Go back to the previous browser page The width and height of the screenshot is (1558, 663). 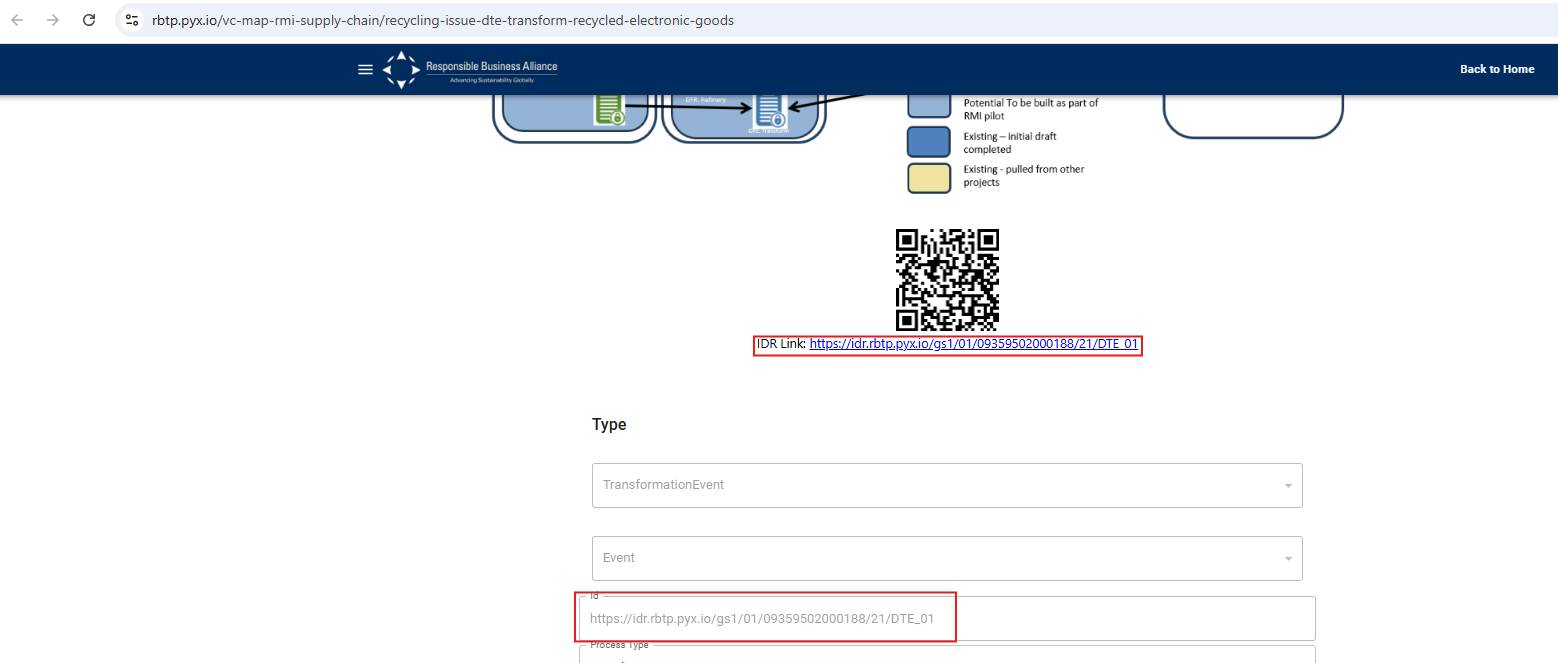(x=17, y=20)
